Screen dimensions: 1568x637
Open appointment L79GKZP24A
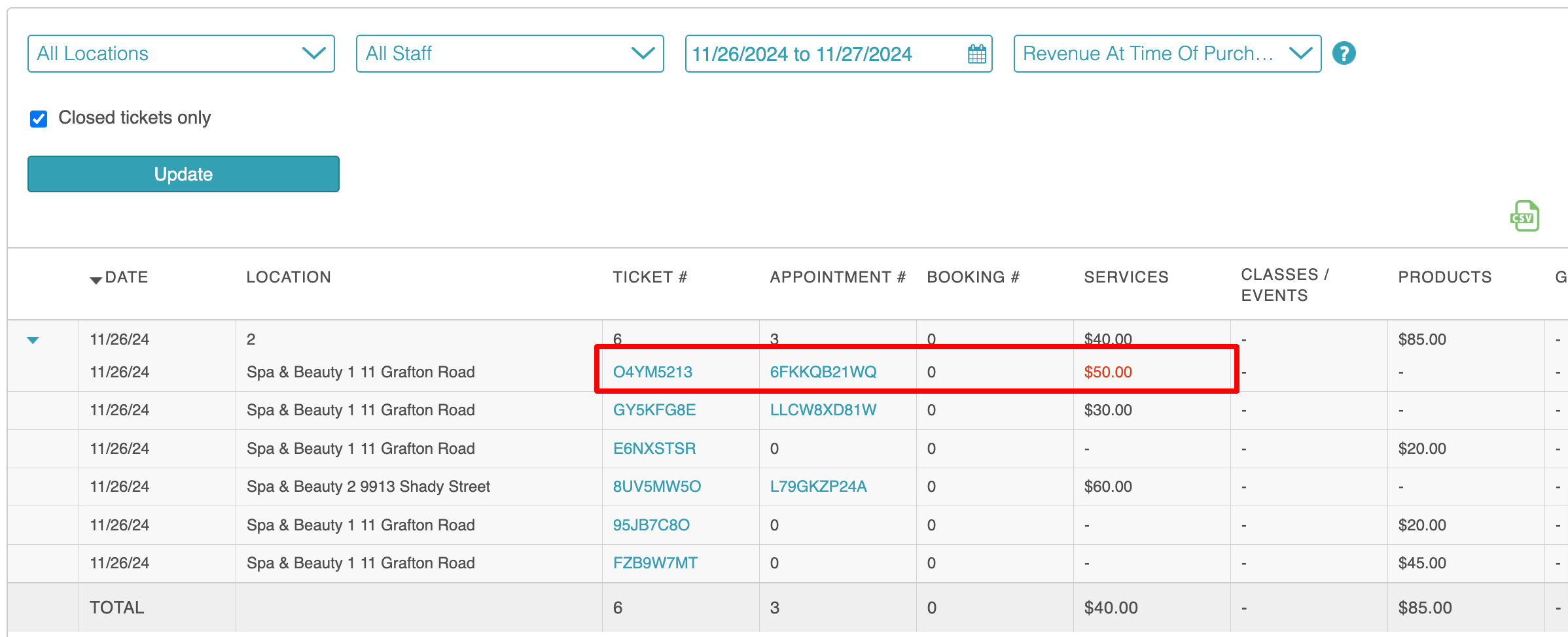pos(819,487)
